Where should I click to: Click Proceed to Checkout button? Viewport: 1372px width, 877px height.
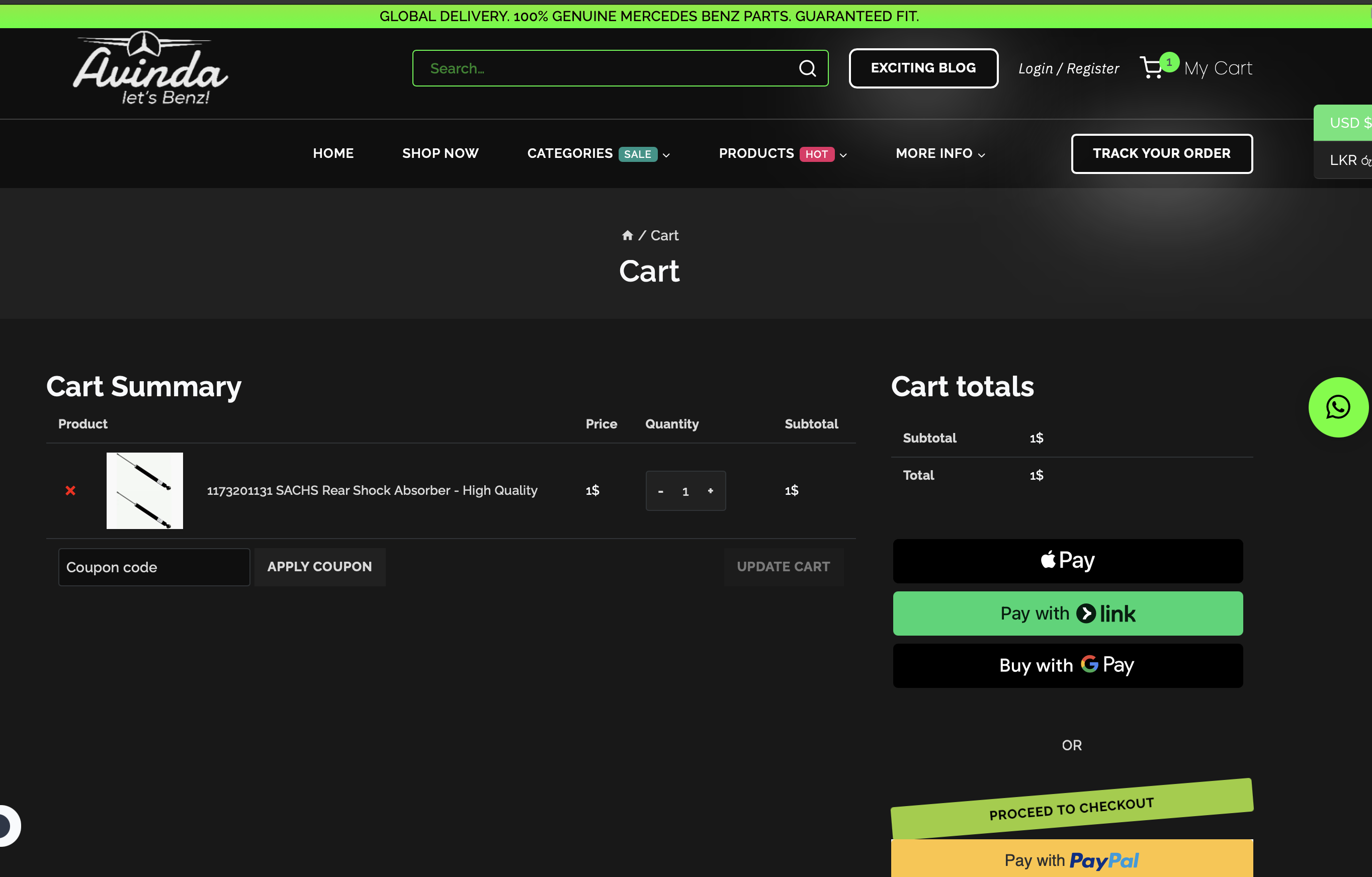[1071, 809]
